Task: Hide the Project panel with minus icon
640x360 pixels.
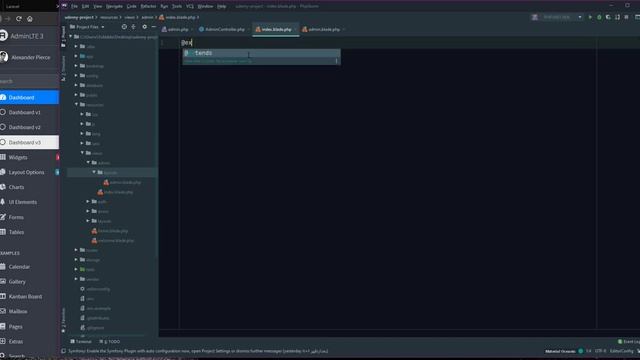Action: point(153,27)
